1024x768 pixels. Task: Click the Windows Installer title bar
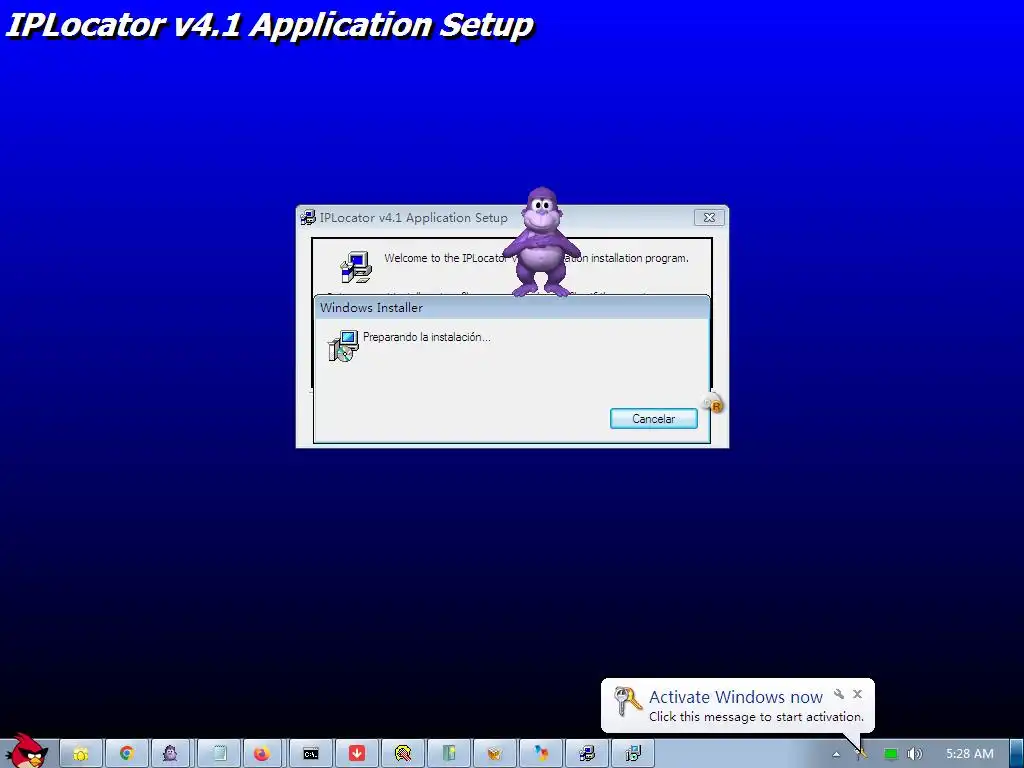pos(511,308)
